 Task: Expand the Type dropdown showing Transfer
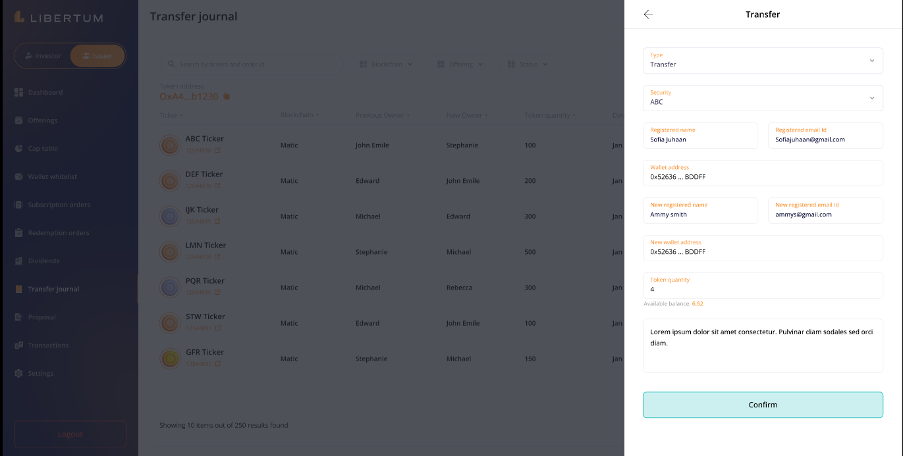(762, 60)
